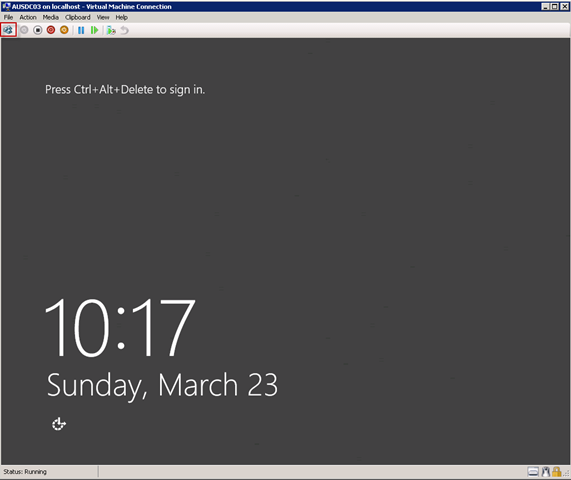Screen dimensions: 571x480
Task: Click the keyboard status icon in status bar
Action: (533, 472)
